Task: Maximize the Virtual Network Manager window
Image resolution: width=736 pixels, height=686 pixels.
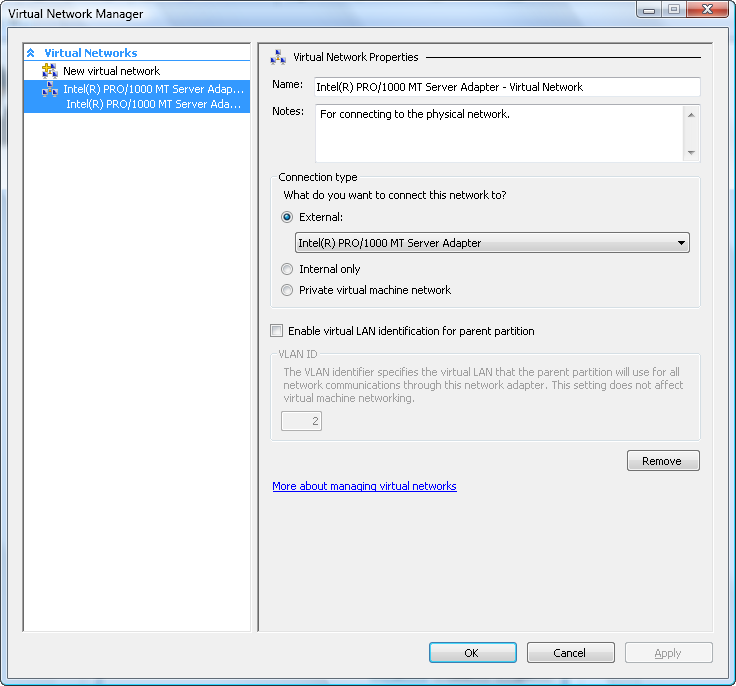Action: (x=674, y=9)
